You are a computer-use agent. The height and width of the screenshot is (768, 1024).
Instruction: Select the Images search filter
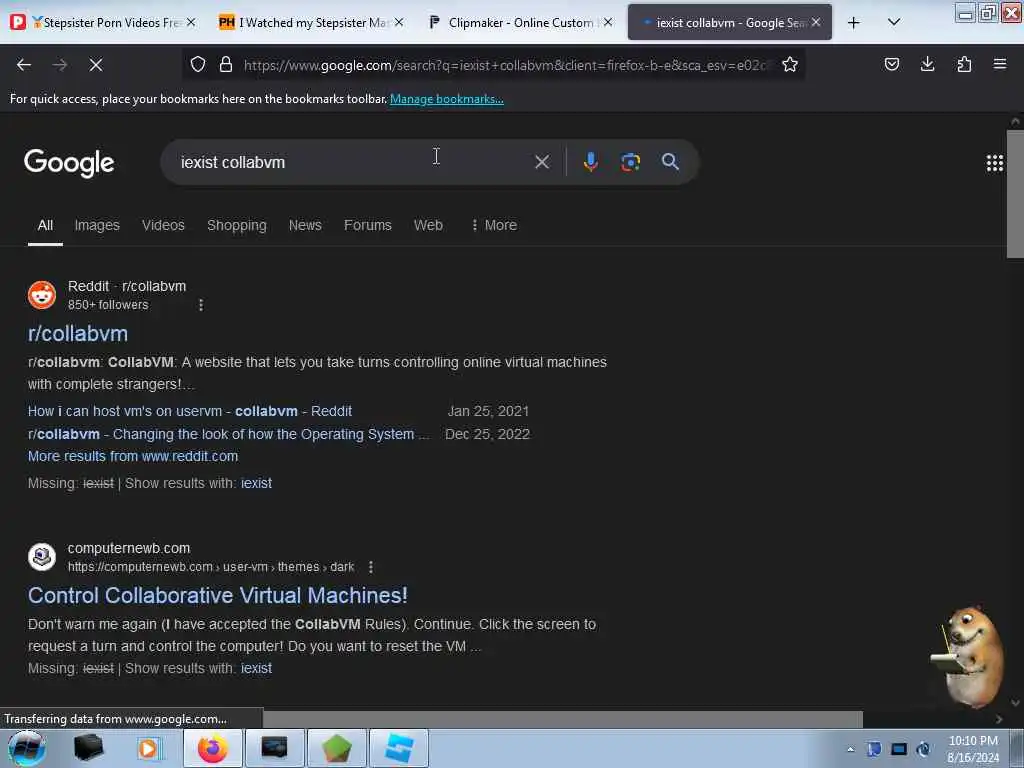tap(97, 225)
